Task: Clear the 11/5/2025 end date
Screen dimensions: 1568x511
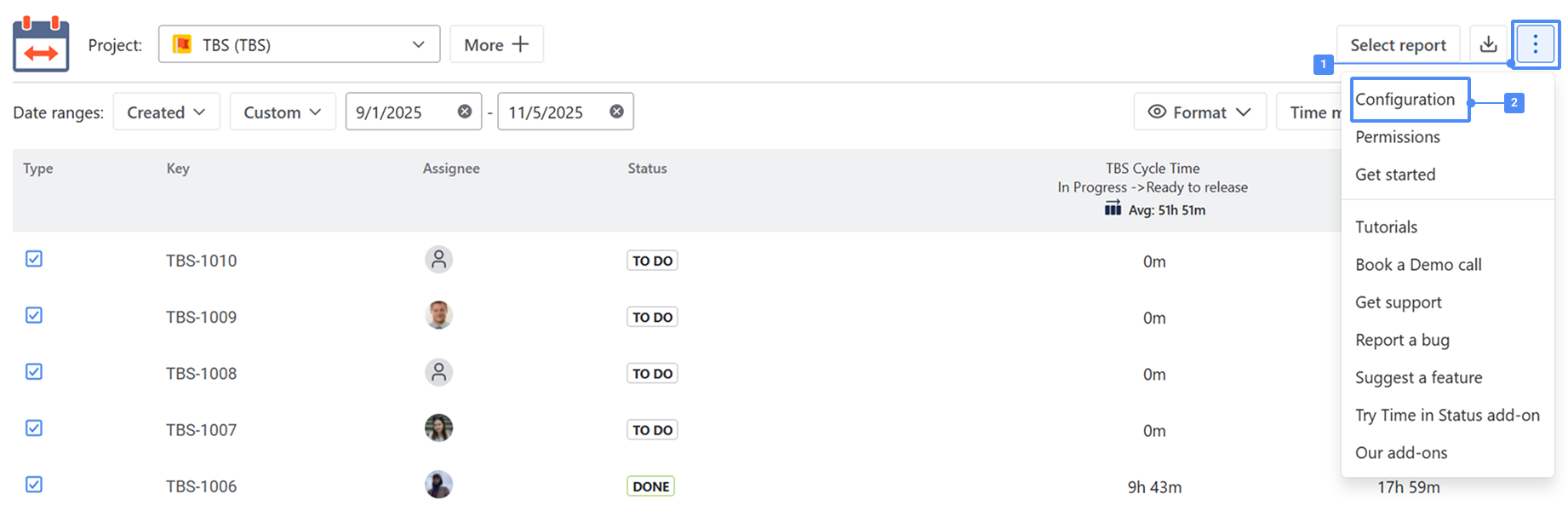Action: (616, 112)
